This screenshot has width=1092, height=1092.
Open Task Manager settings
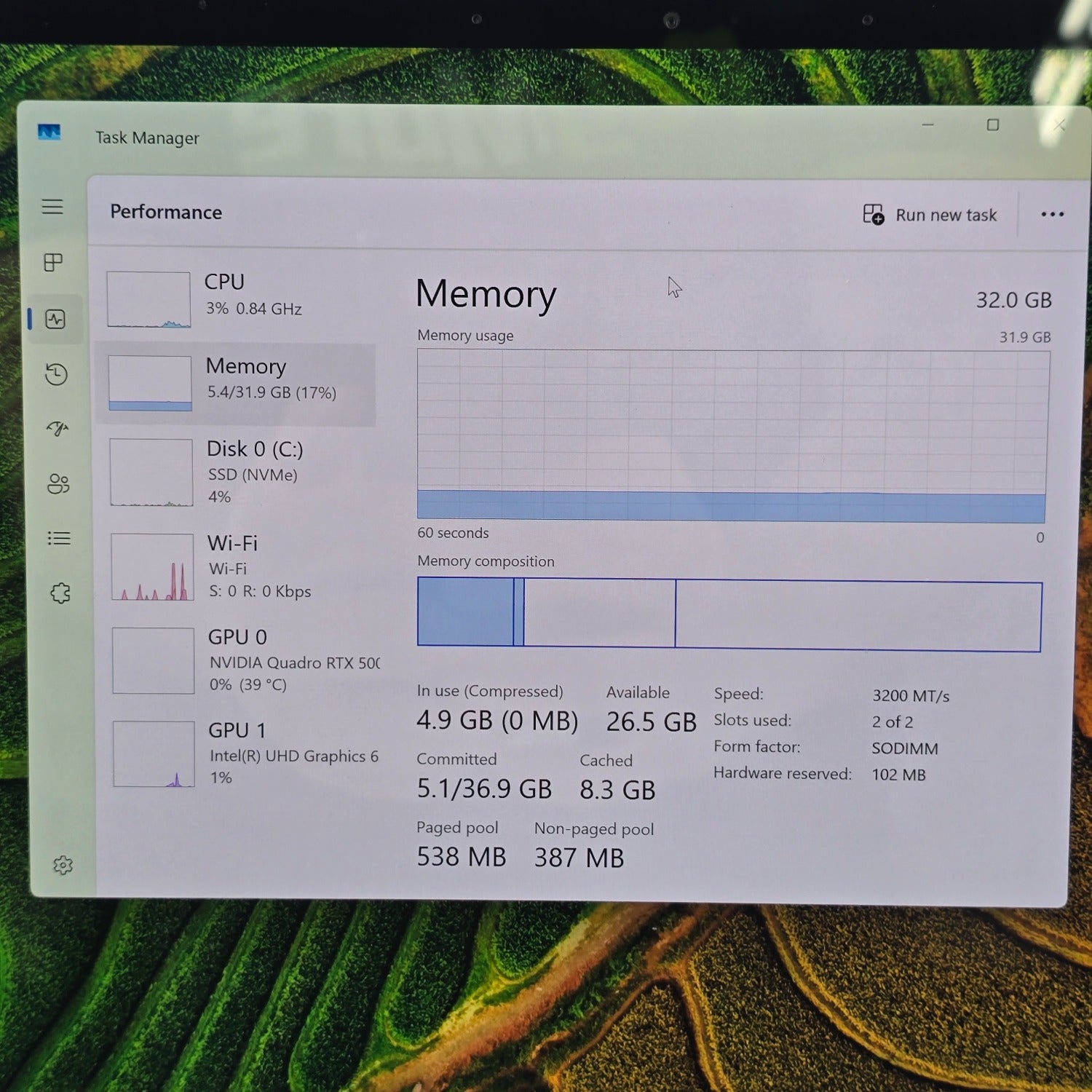(63, 865)
